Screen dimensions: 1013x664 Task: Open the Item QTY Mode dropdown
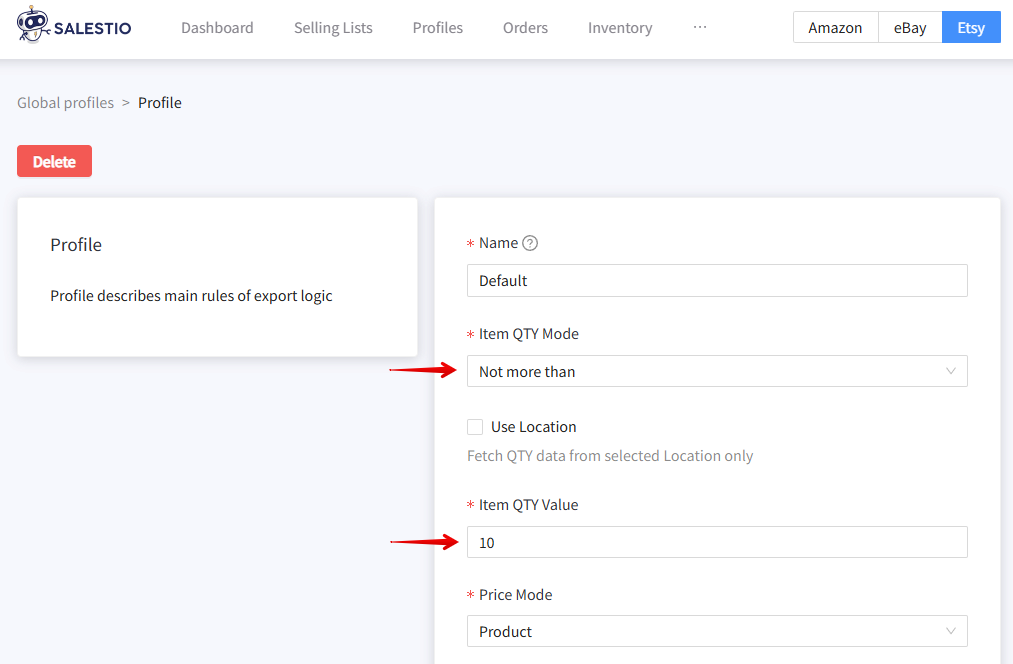tap(717, 371)
